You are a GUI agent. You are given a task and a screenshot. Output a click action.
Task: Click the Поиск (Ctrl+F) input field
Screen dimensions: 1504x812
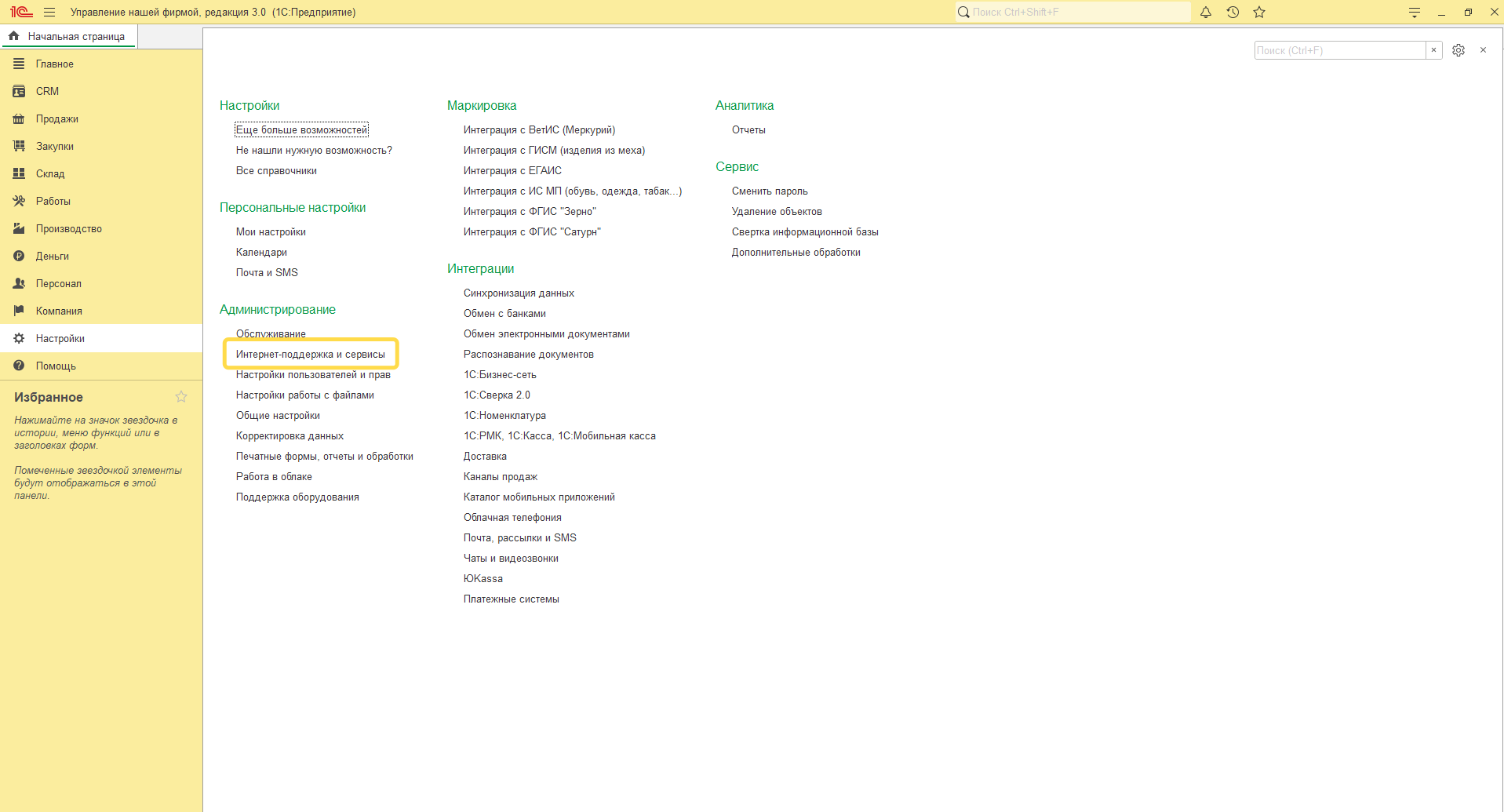(1338, 50)
